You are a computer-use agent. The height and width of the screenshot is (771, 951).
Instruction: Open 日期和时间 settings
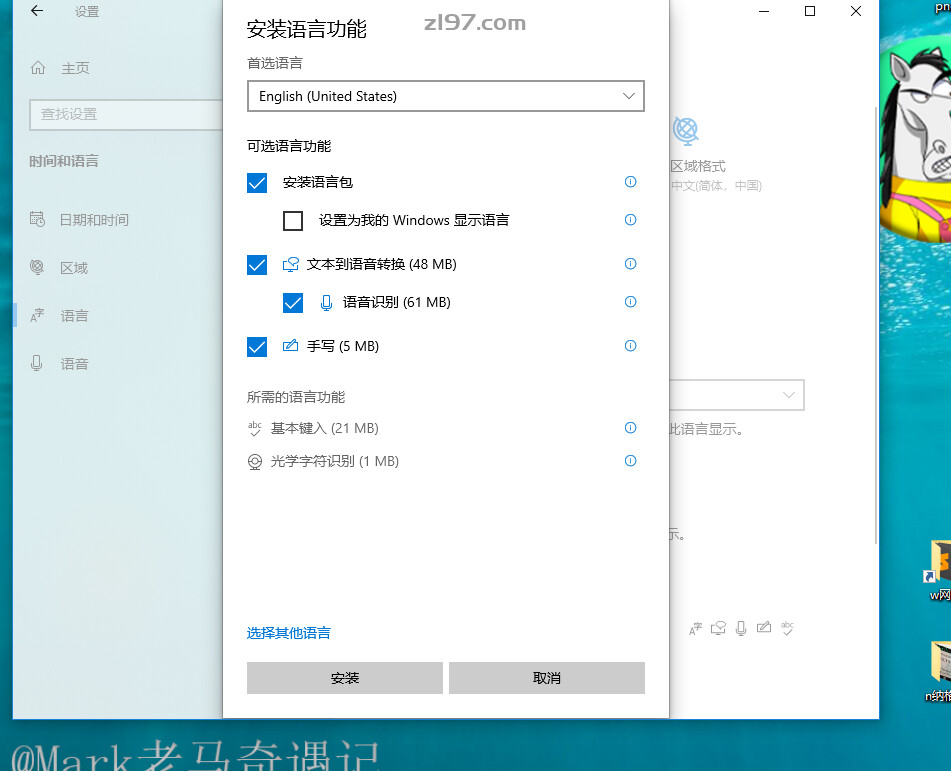coord(94,220)
